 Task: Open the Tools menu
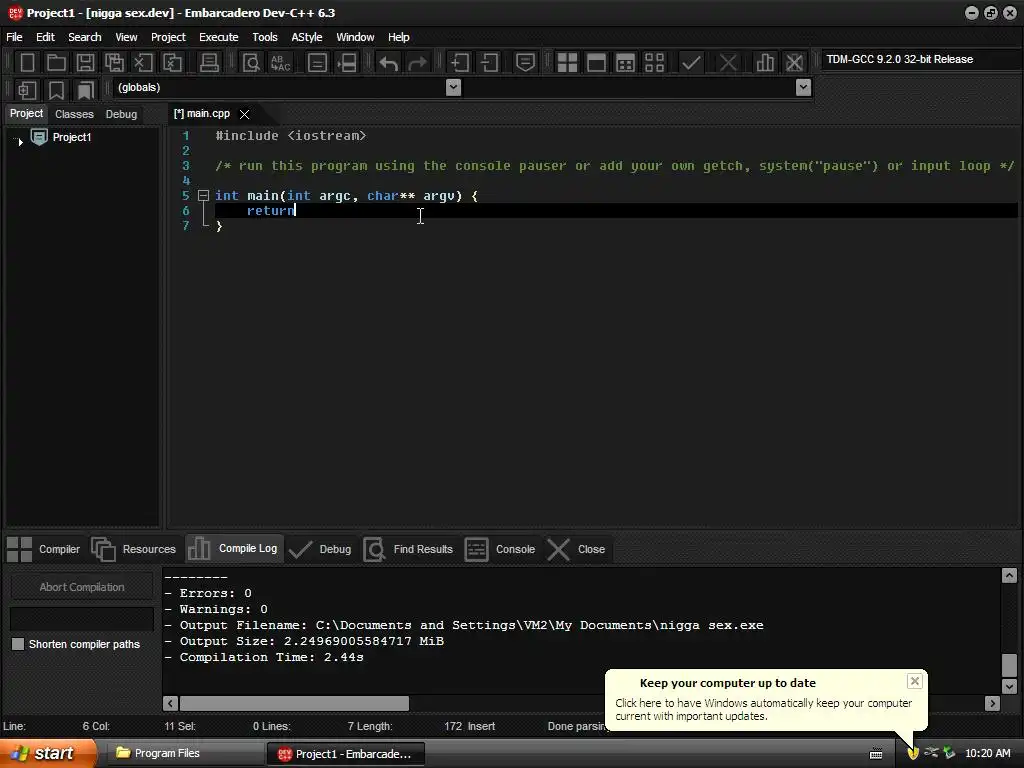264,37
